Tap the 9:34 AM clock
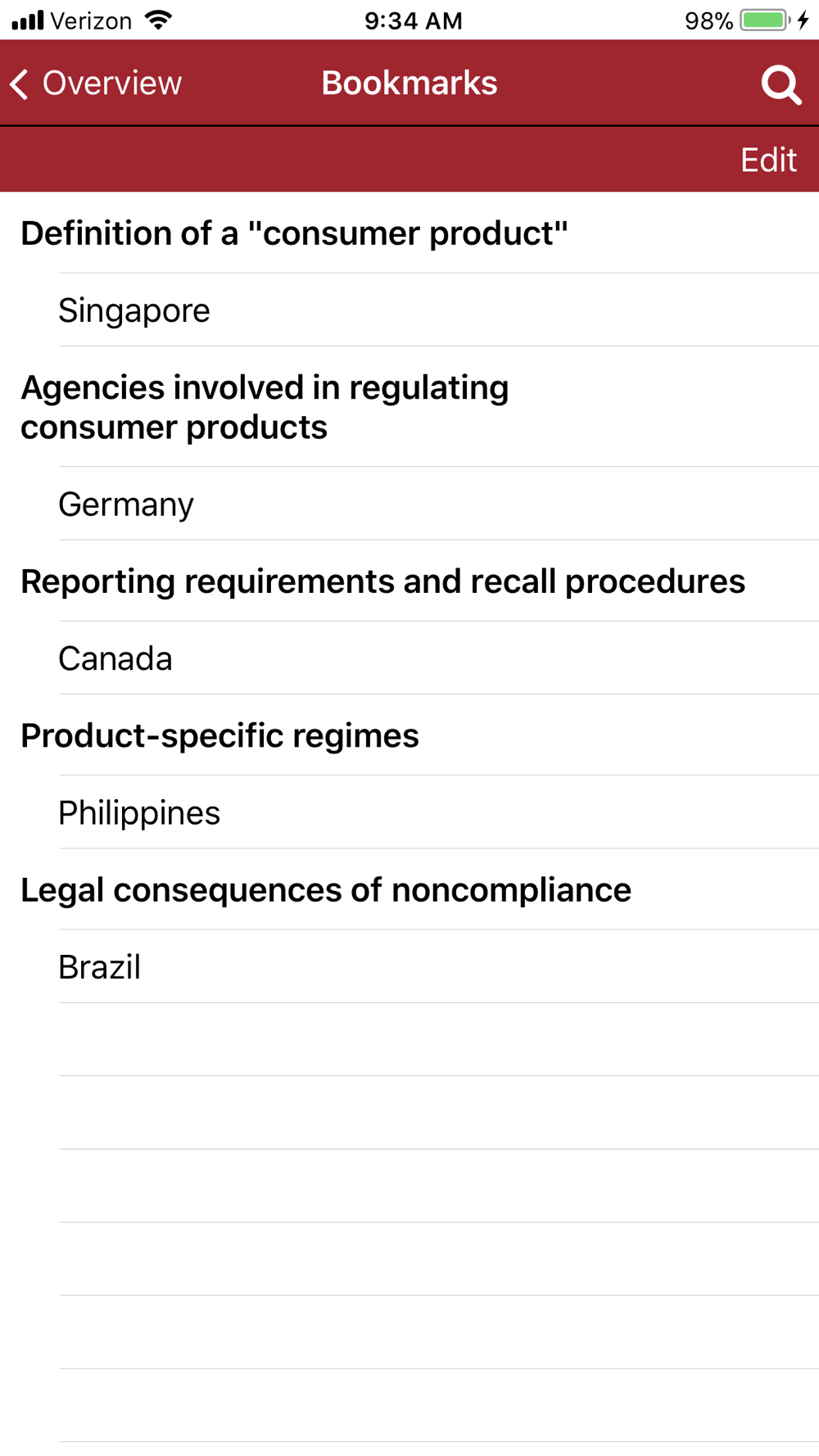 tap(414, 20)
